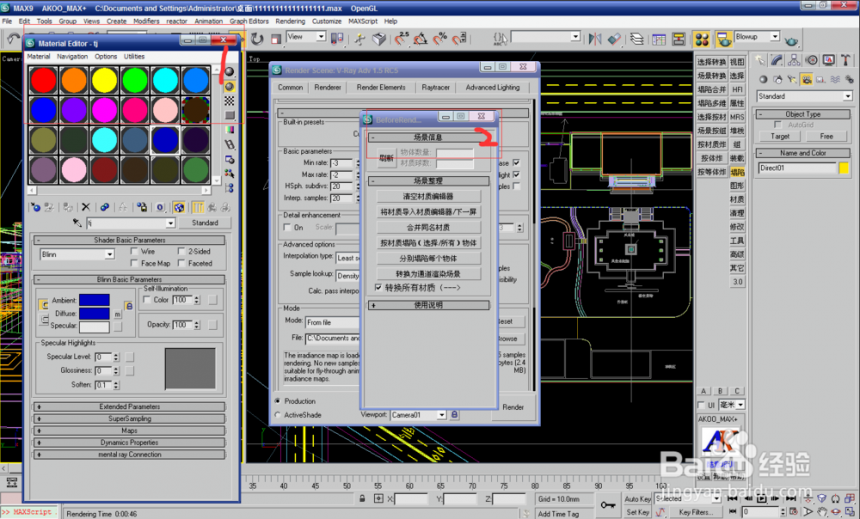Select Cameras category icon in Create panel
860x519 pixels.
pos(806,79)
